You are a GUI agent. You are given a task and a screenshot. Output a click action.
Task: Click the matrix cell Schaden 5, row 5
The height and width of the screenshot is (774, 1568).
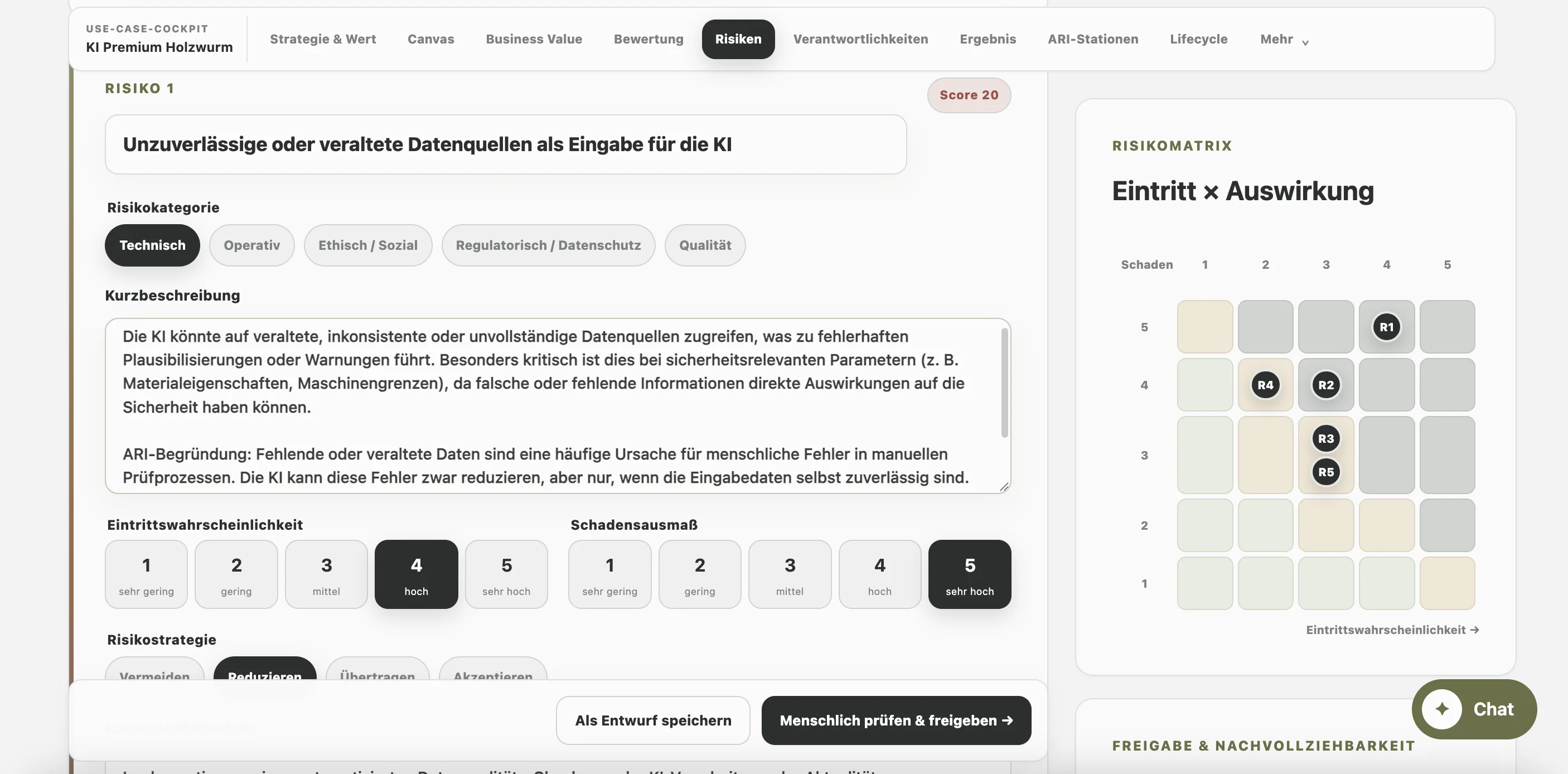click(1447, 327)
